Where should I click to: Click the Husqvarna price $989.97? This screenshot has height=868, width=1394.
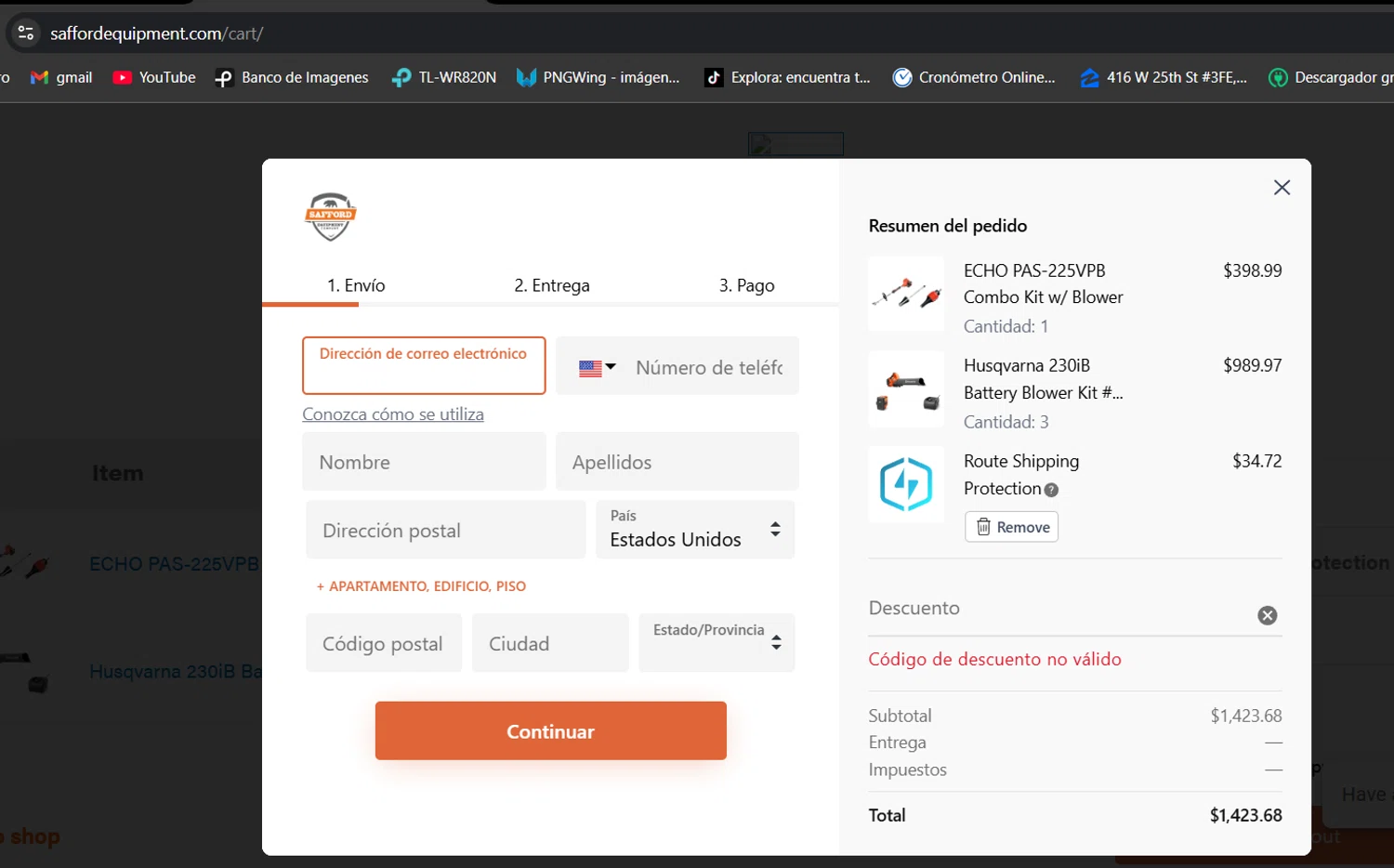(x=1252, y=365)
